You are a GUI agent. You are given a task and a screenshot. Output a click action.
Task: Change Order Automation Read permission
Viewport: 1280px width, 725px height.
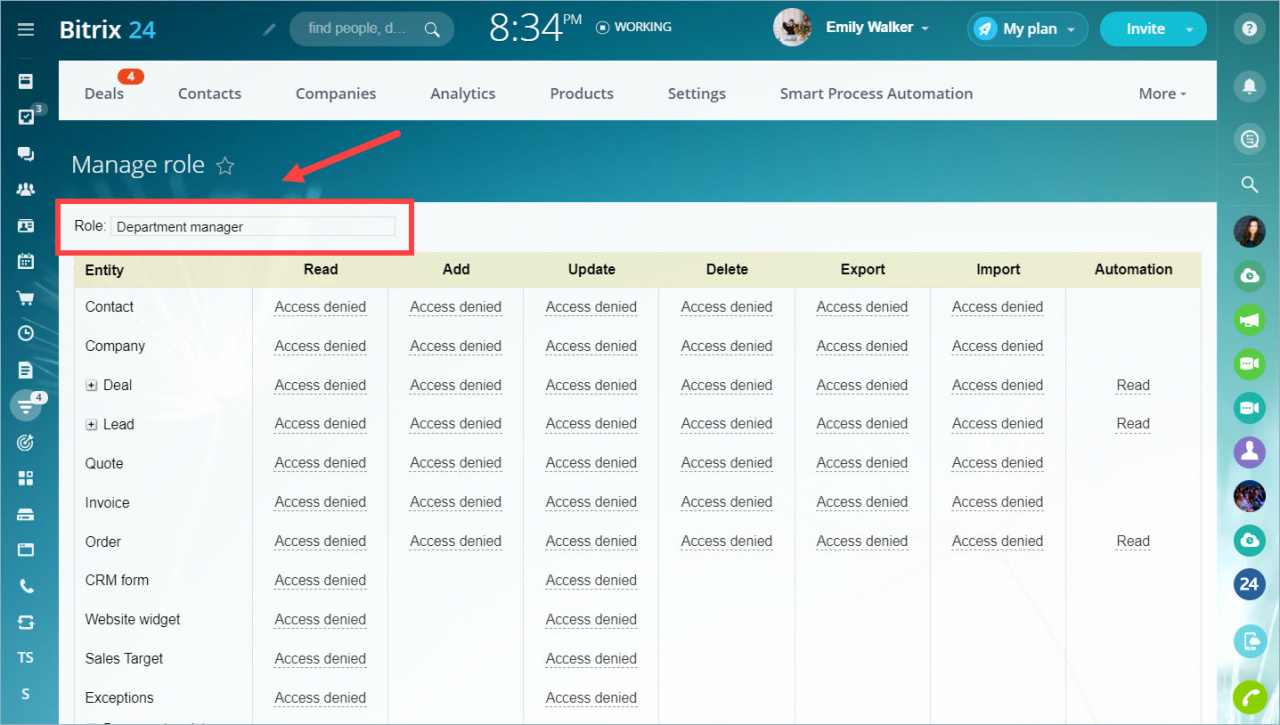1133,541
